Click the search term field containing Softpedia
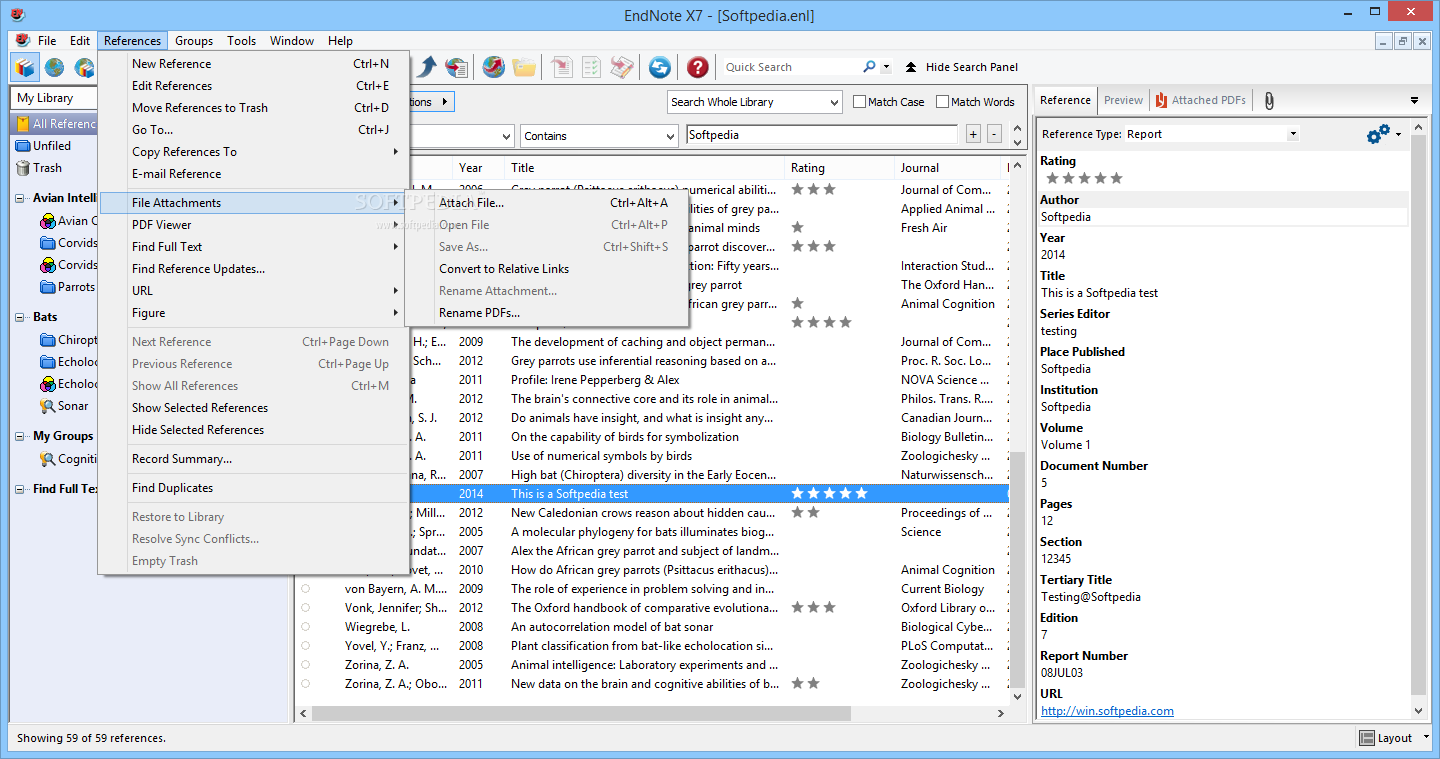This screenshot has width=1440, height=759. 821,135
